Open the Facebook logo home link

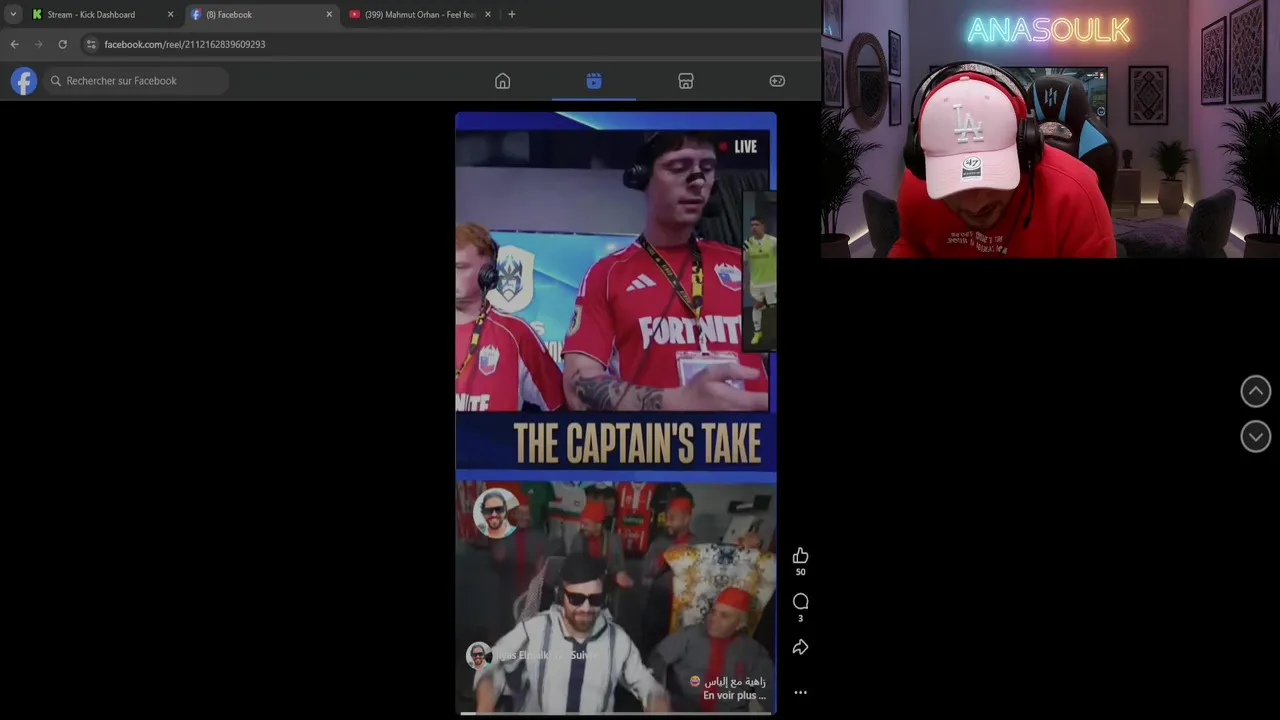24,81
